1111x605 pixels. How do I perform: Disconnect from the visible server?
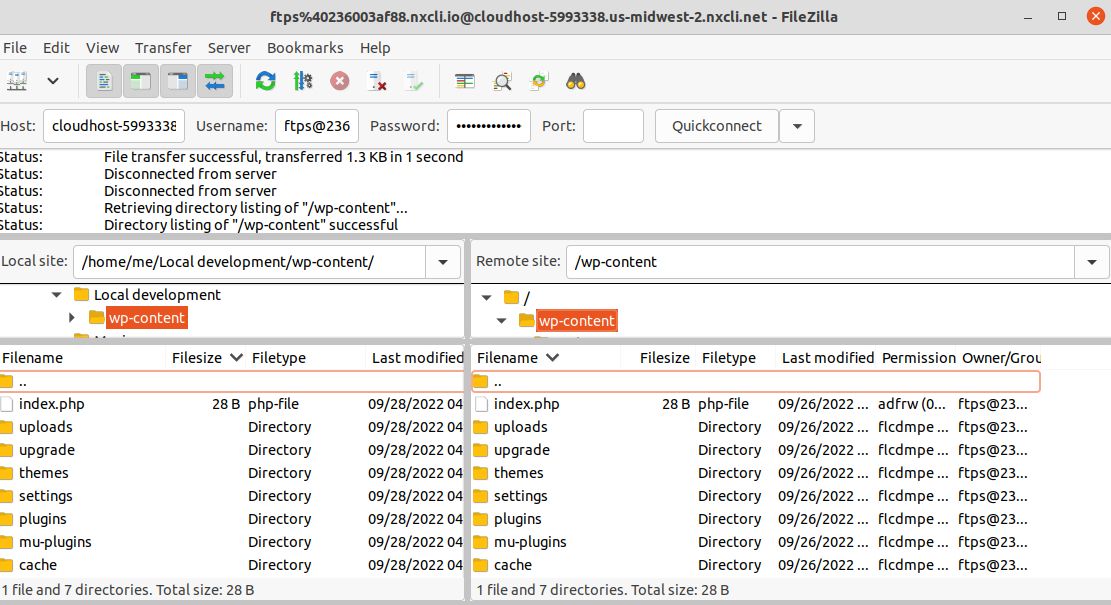(376, 81)
